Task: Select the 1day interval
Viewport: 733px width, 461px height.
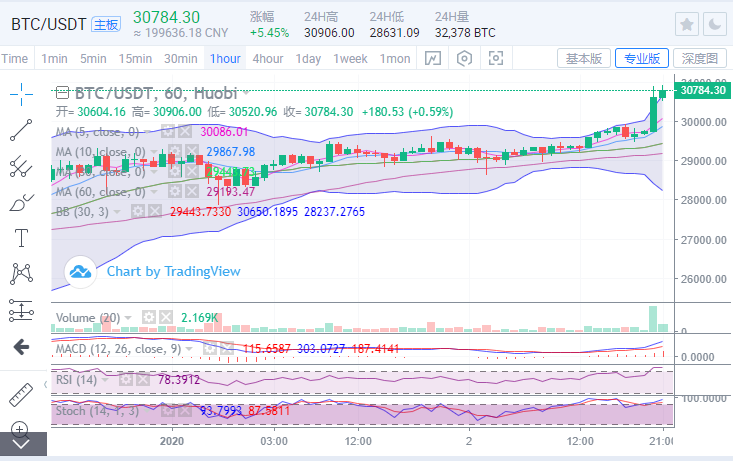Action: 308,58
